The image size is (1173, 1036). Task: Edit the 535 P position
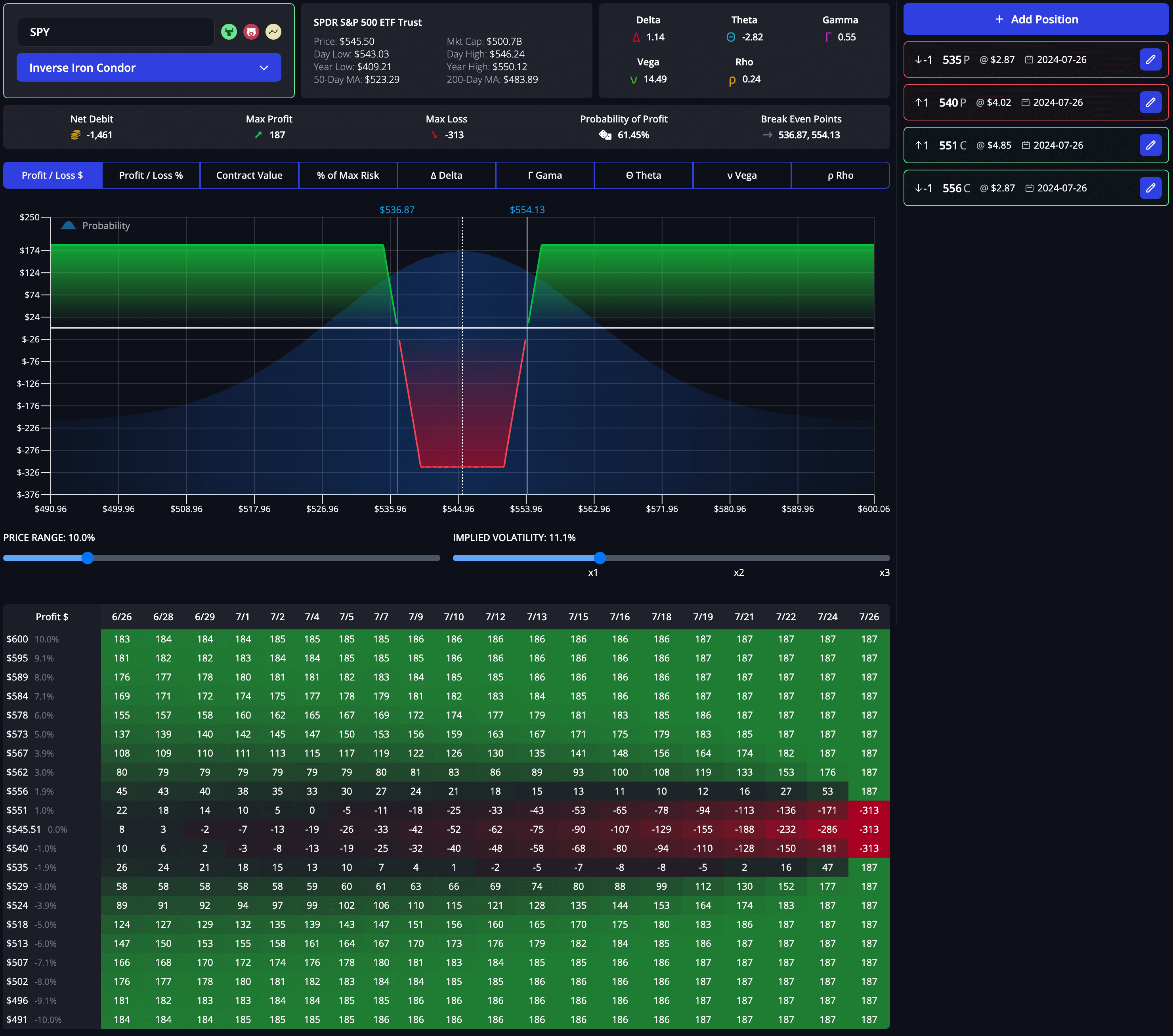[1150, 59]
